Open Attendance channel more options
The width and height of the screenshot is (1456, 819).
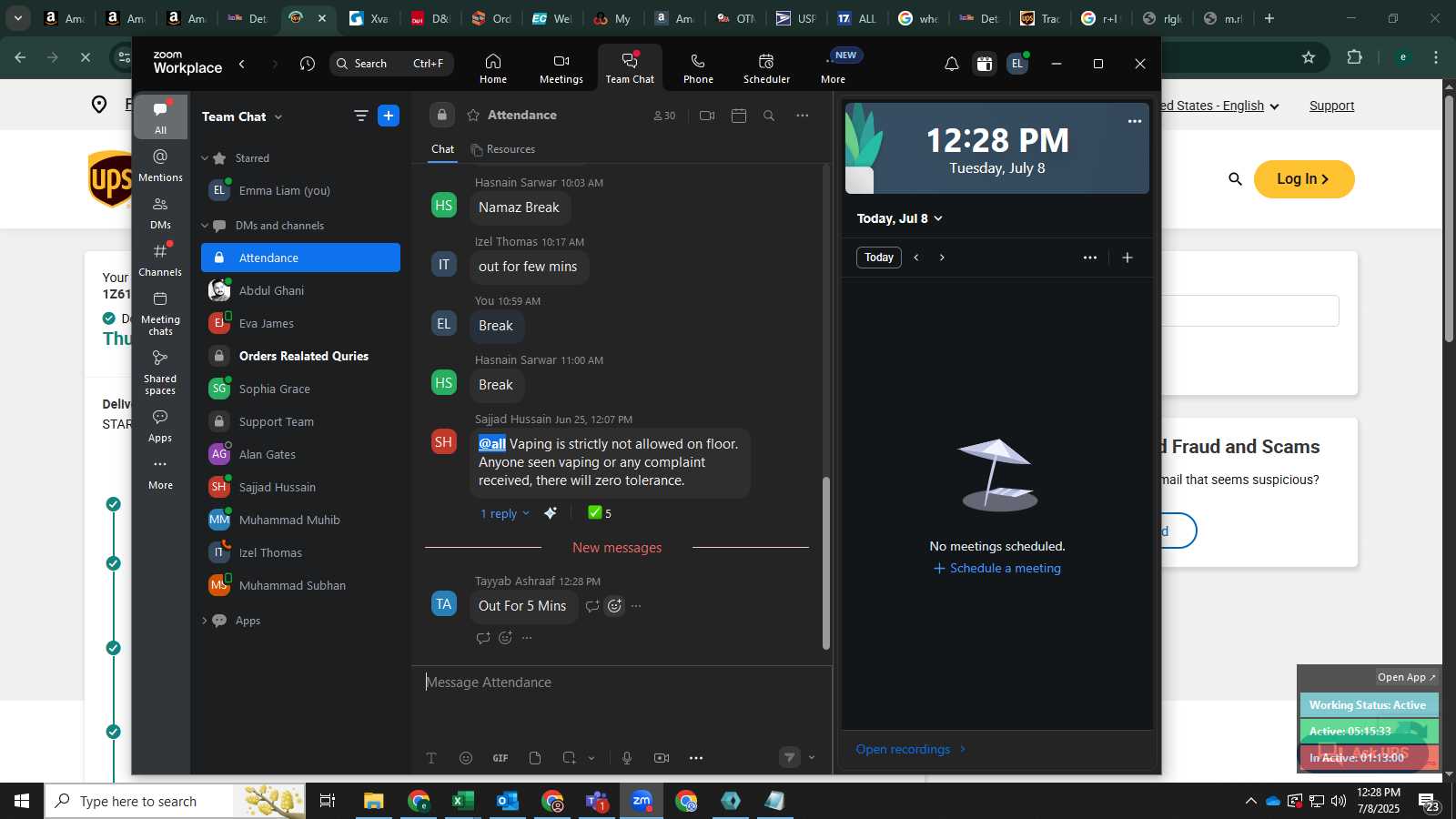coord(802,116)
